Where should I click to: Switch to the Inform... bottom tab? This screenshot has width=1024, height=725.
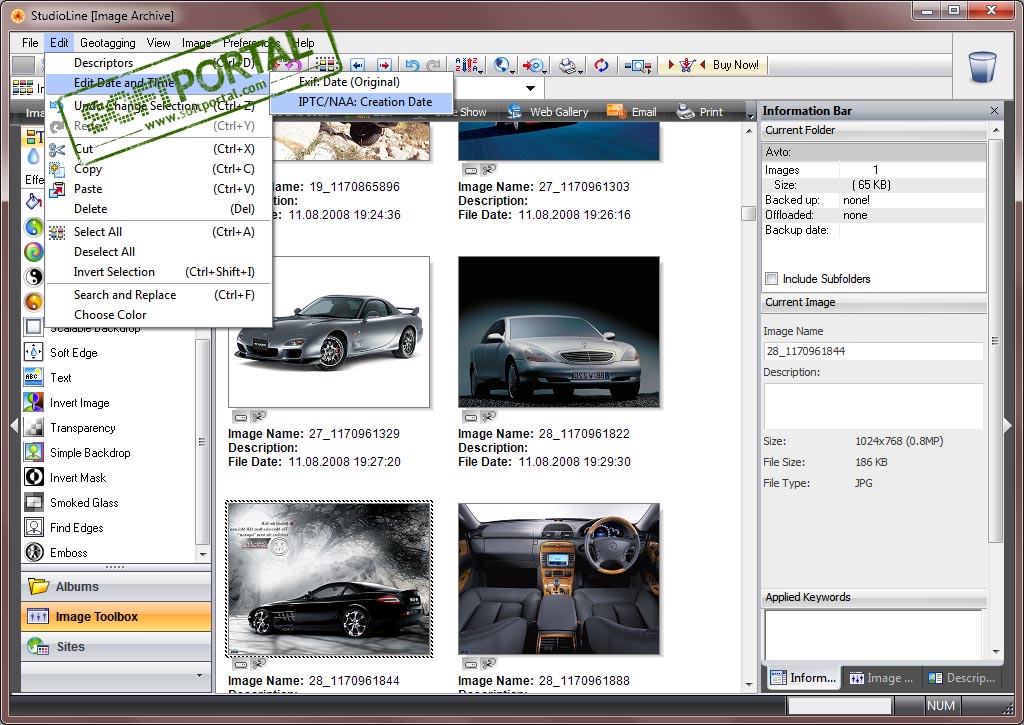803,678
